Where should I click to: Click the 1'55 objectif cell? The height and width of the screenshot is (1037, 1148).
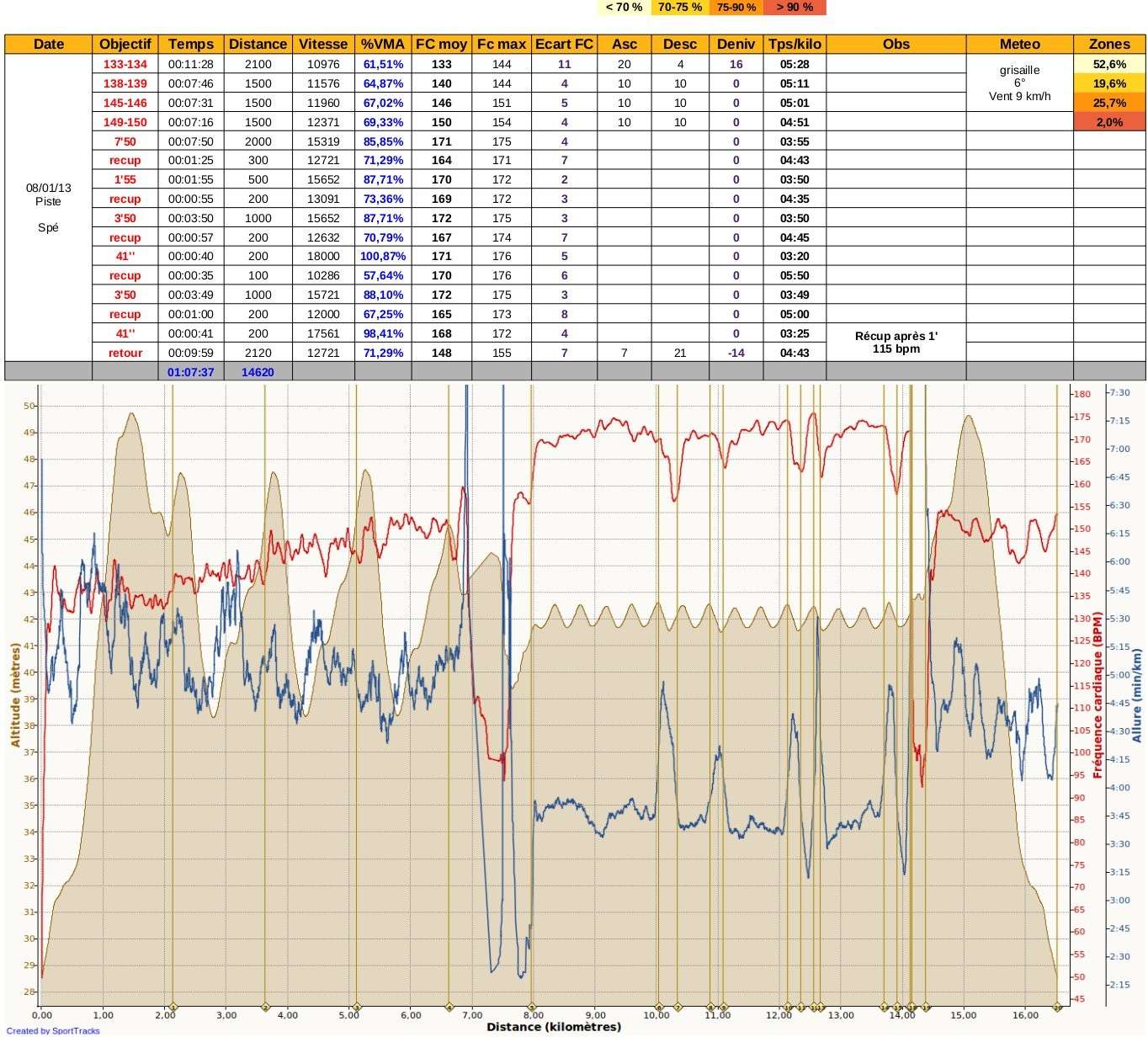click(125, 179)
